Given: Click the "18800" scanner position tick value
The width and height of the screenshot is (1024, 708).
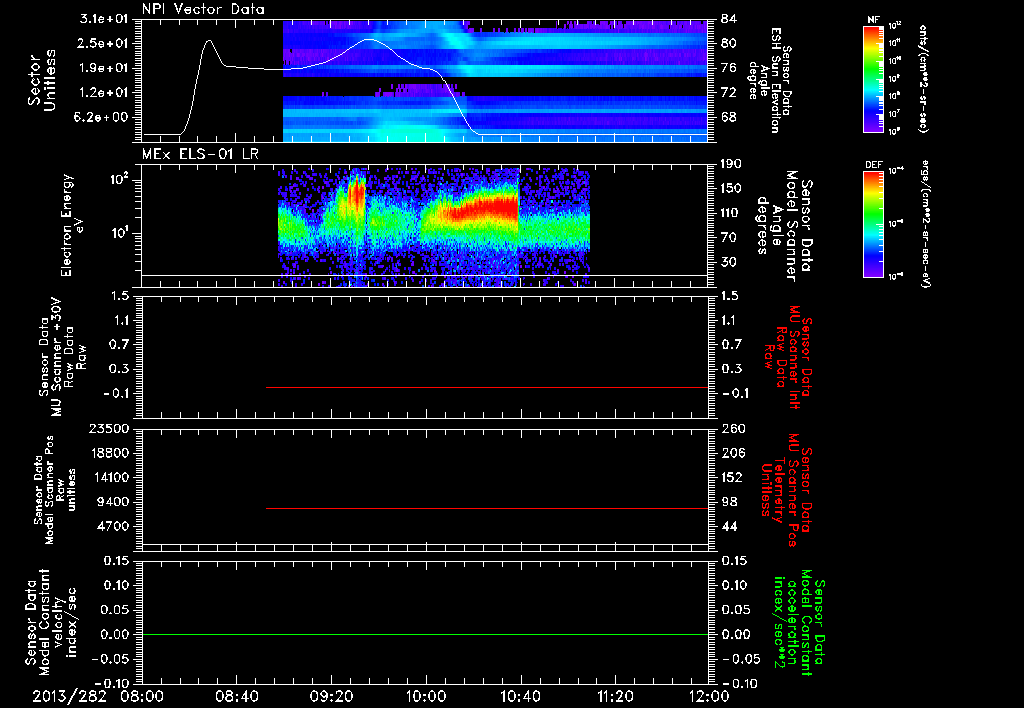Looking at the screenshot, I should [x=112, y=453].
